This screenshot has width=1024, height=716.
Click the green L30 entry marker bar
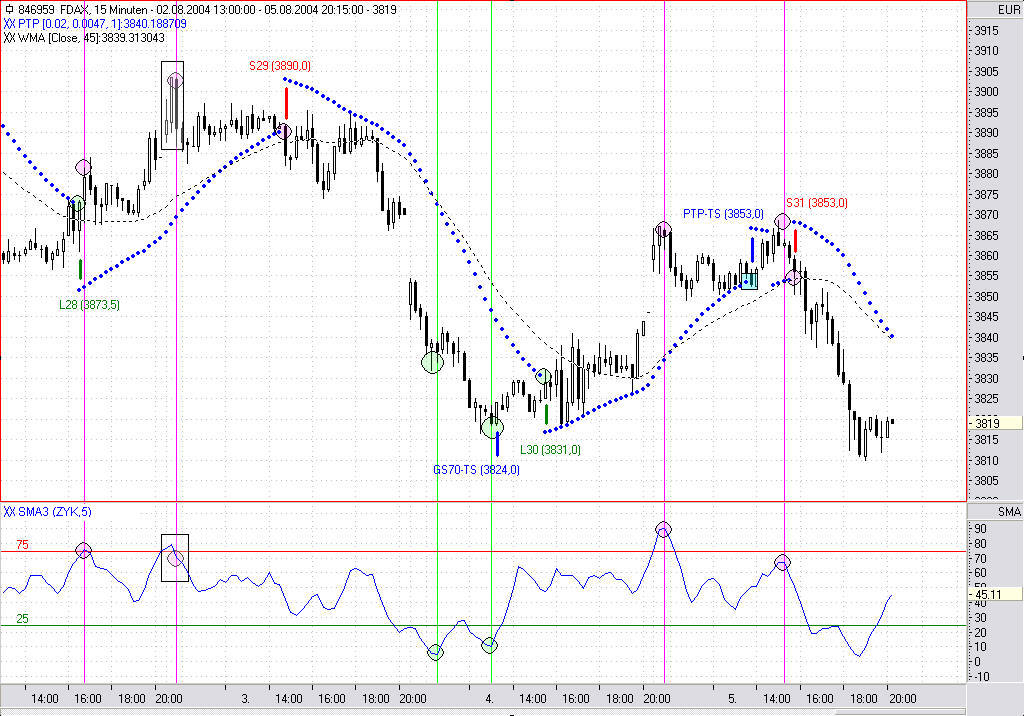pyautogui.click(x=547, y=414)
